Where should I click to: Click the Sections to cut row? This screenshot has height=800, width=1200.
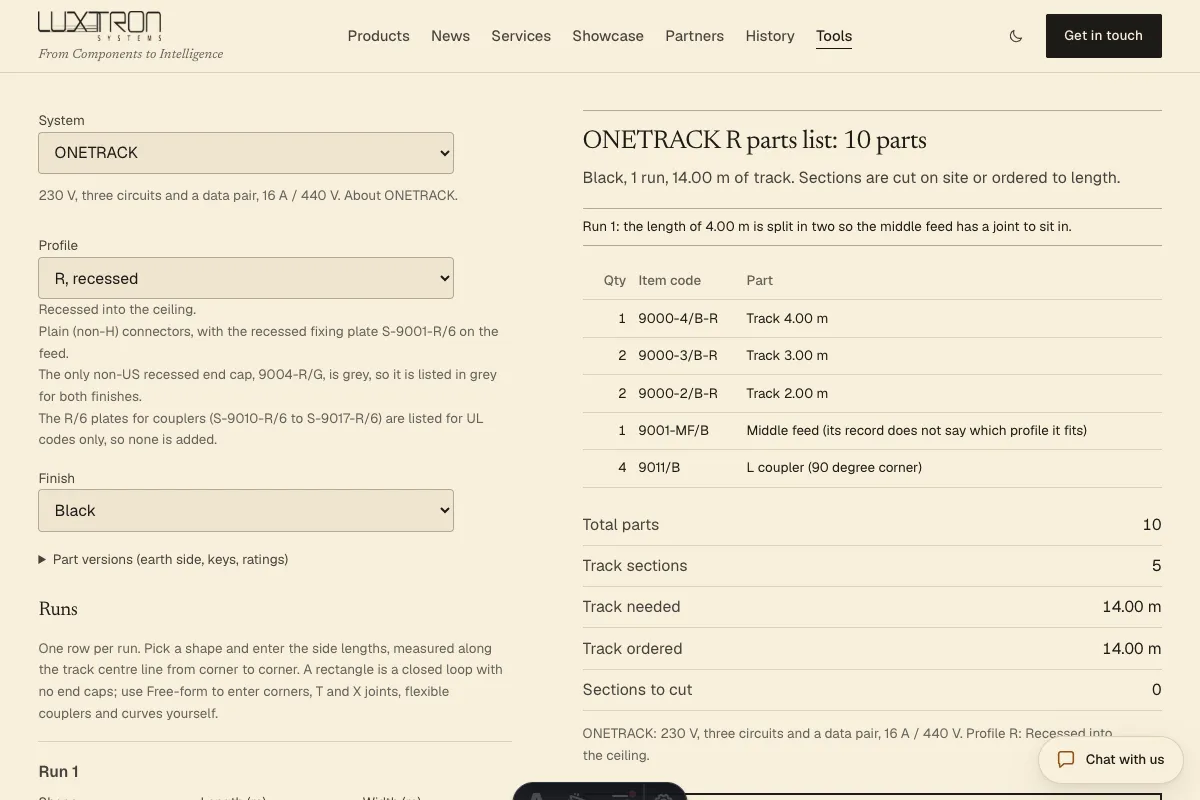[872, 690]
